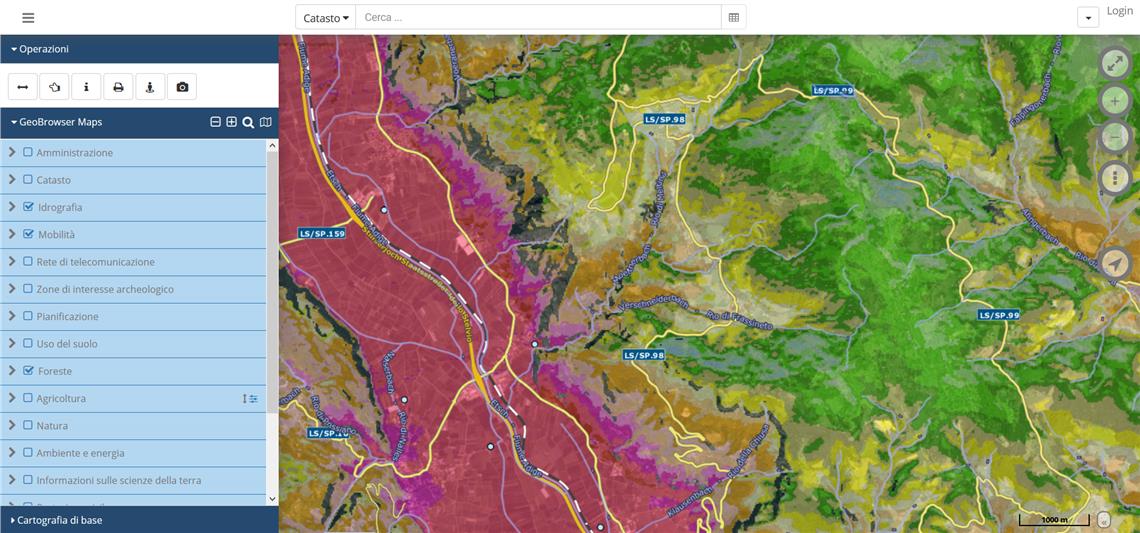Open the search layers magnifier icon
Viewport: 1140px width, 533px height.
coord(248,122)
